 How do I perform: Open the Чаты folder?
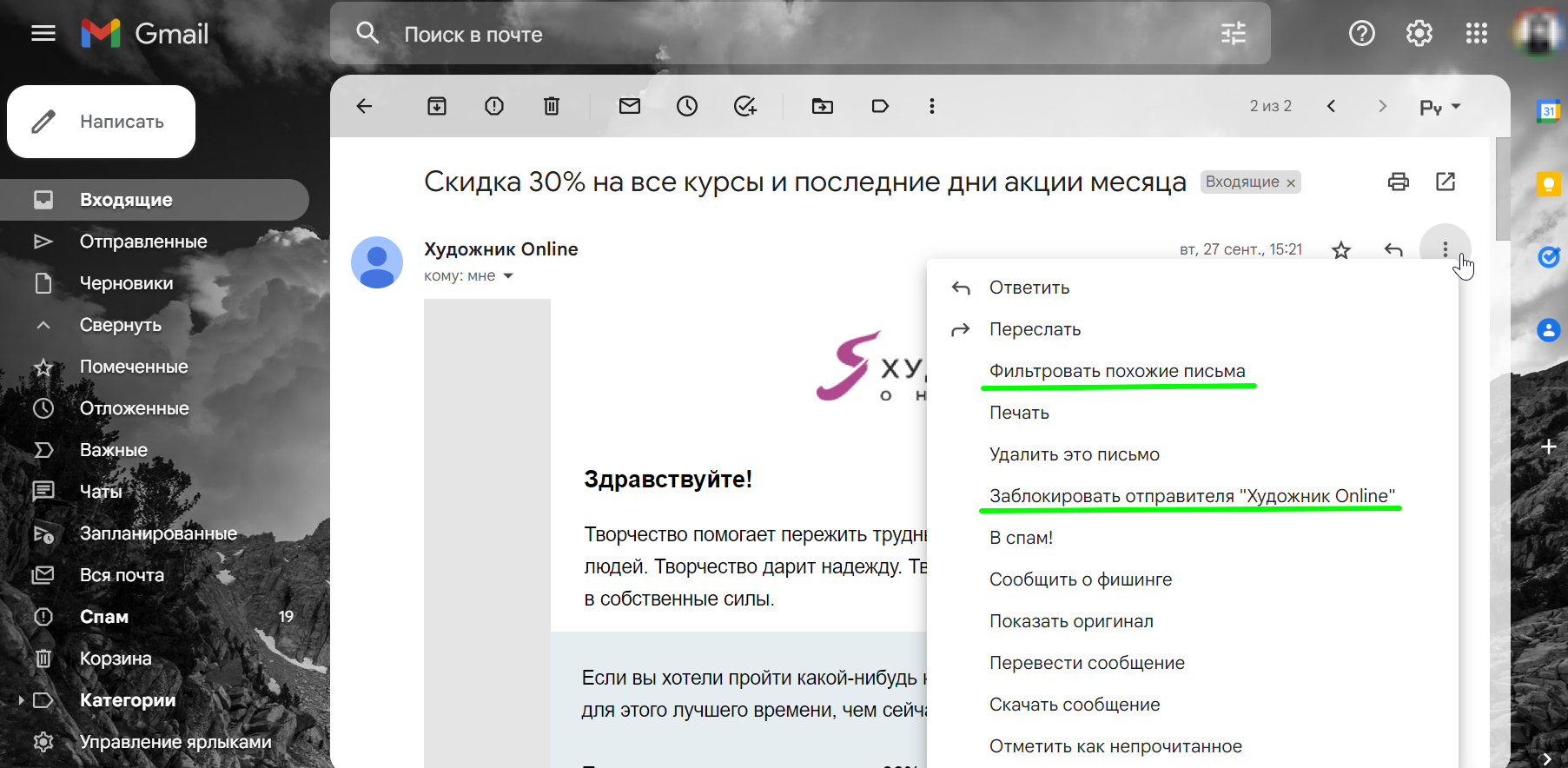[x=155, y=492]
